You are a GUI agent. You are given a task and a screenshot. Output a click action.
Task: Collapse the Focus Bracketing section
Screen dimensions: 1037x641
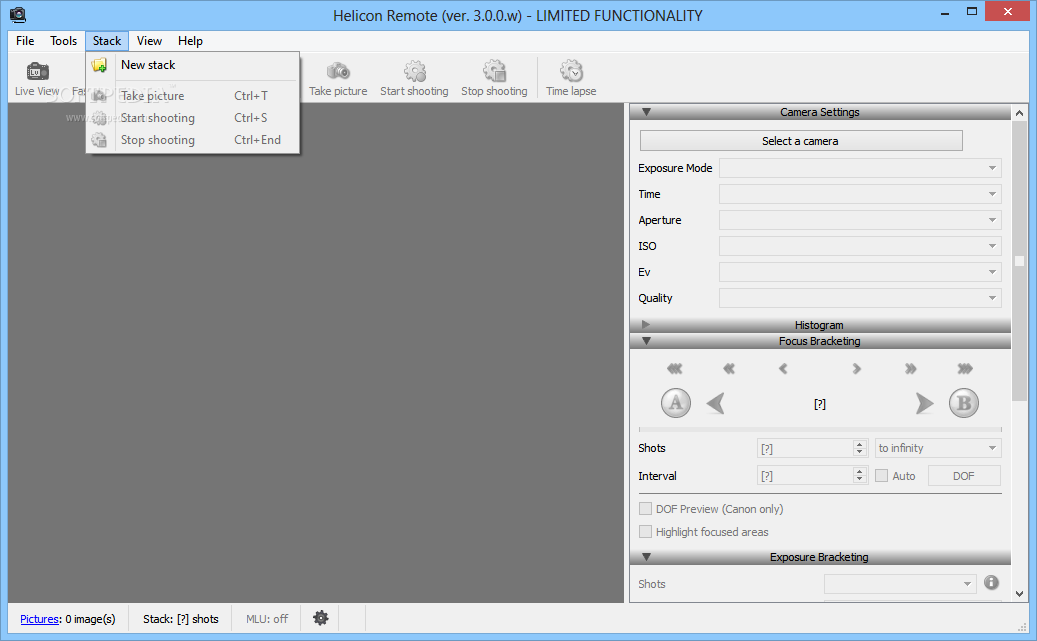point(647,341)
